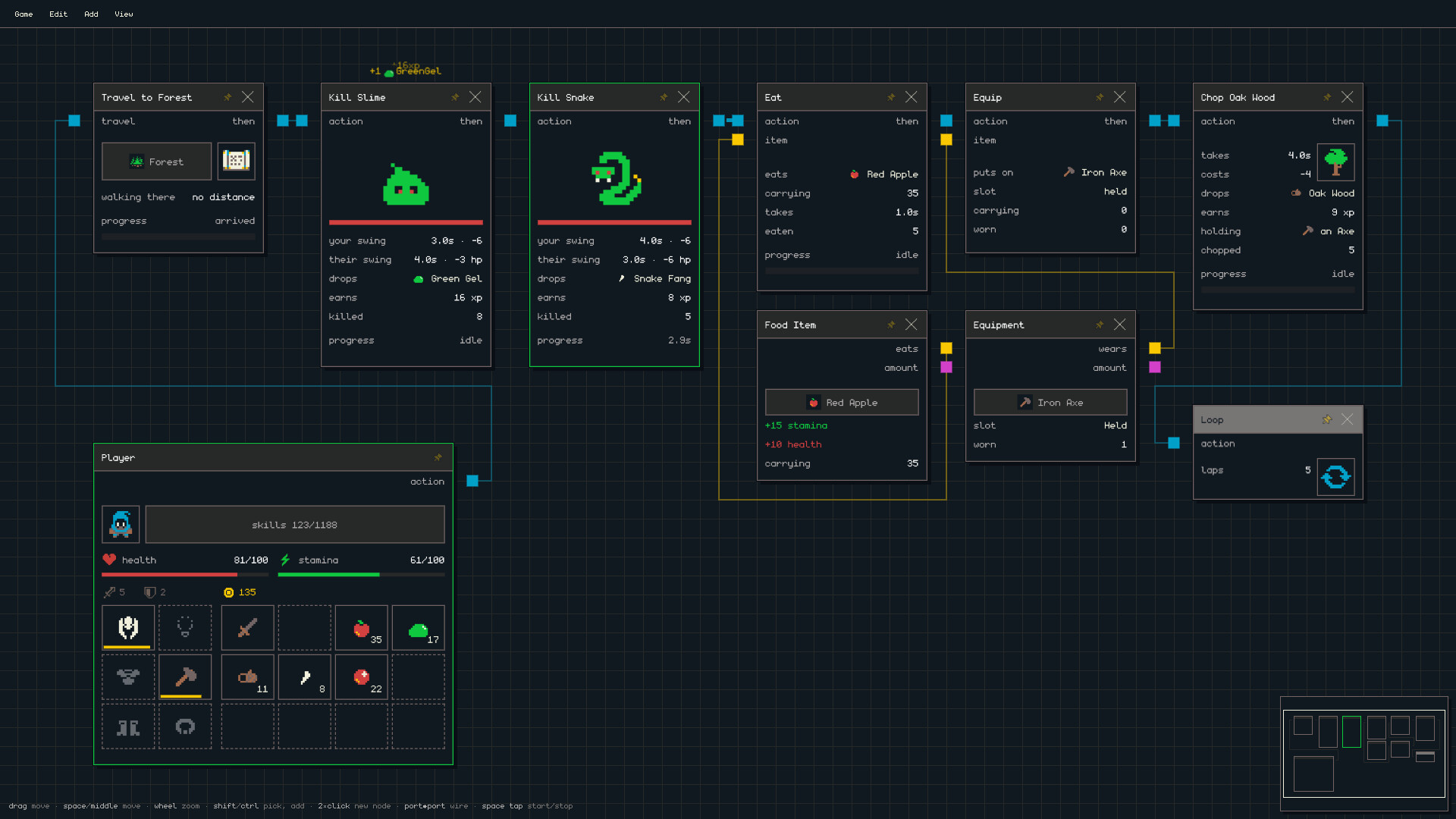
Task: Click the helmet slot in Player inventory
Action: (x=128, y=628)
